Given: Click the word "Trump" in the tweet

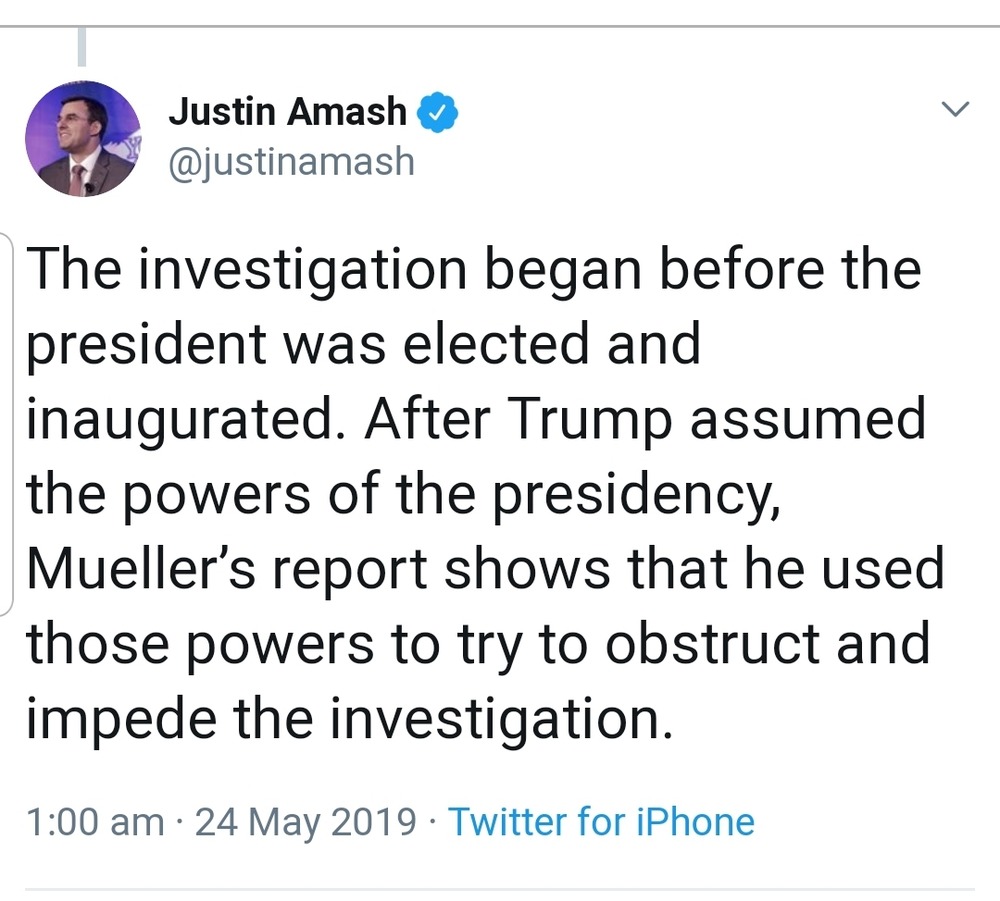Looking at the screenshot, I should tap(588, 420).
